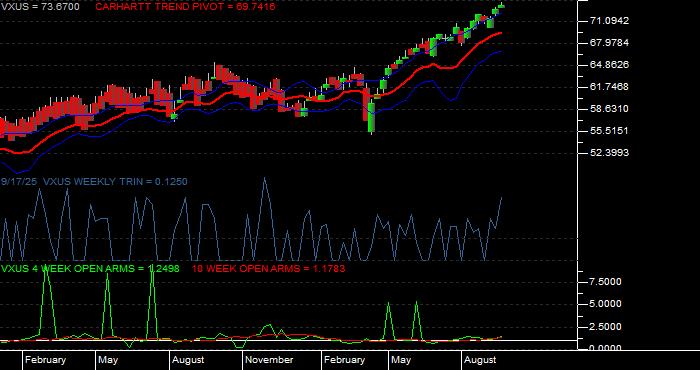Click the 55.5151 price axis value
Screen dimensions: 700x370
pyautogui.click(x=609, y=130)
